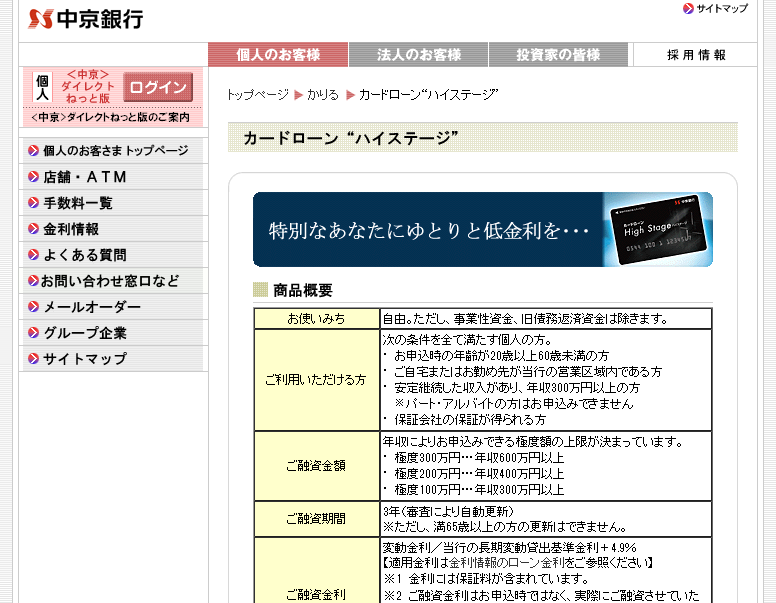The width and height of the screenshot is (776, 603).
Task: Click the サイトマップ arrow icon at top right
Action: [688, 8]
